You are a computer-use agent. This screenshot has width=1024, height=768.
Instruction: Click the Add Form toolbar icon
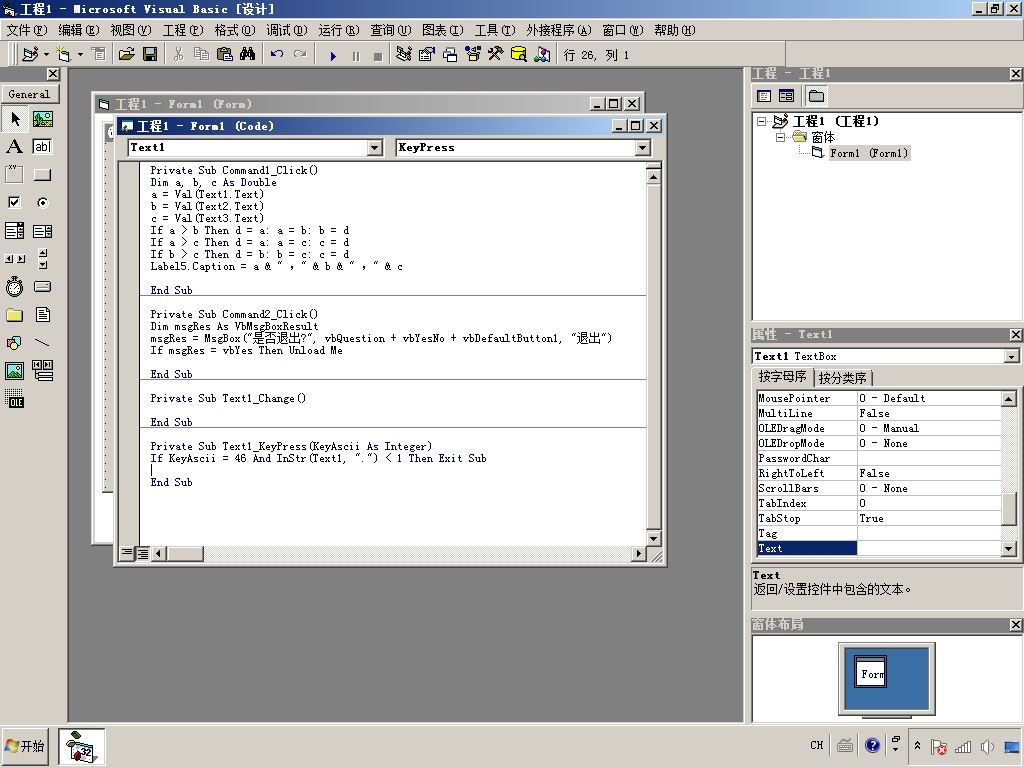[63, 55]
